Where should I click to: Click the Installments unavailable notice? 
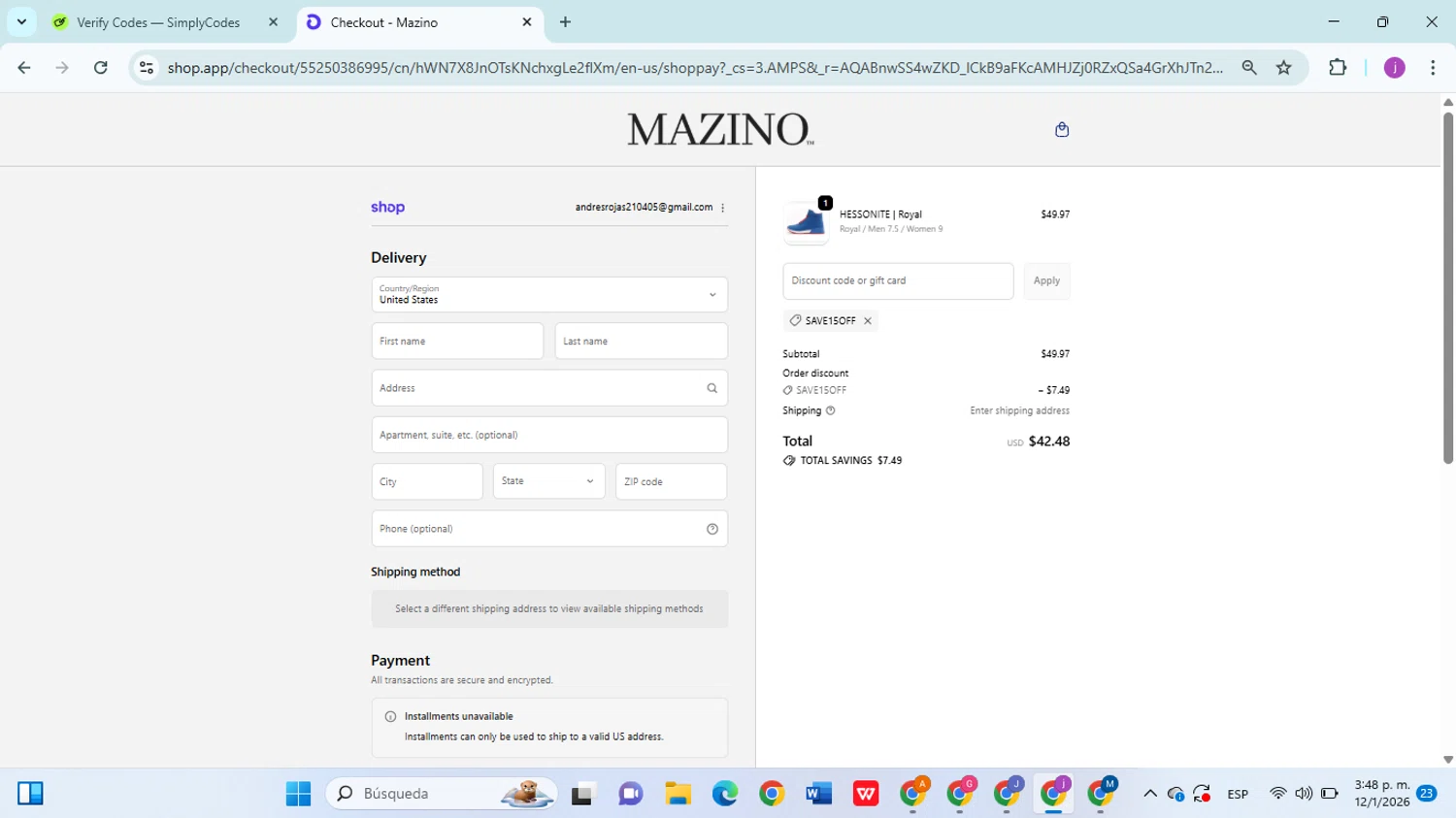[549, 727]
